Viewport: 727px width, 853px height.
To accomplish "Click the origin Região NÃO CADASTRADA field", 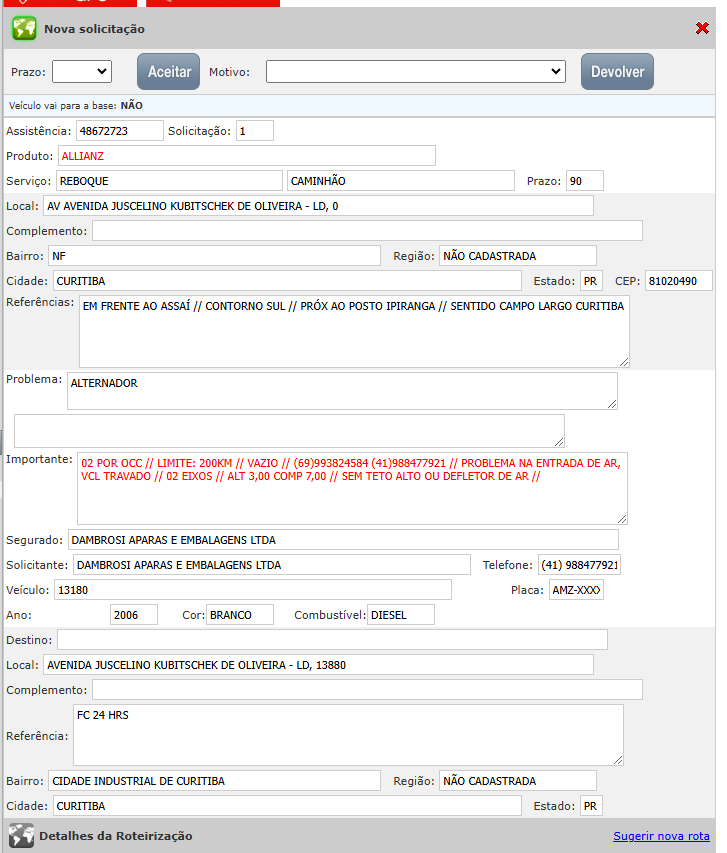I will pyautogui.click(x=517, y=256).
